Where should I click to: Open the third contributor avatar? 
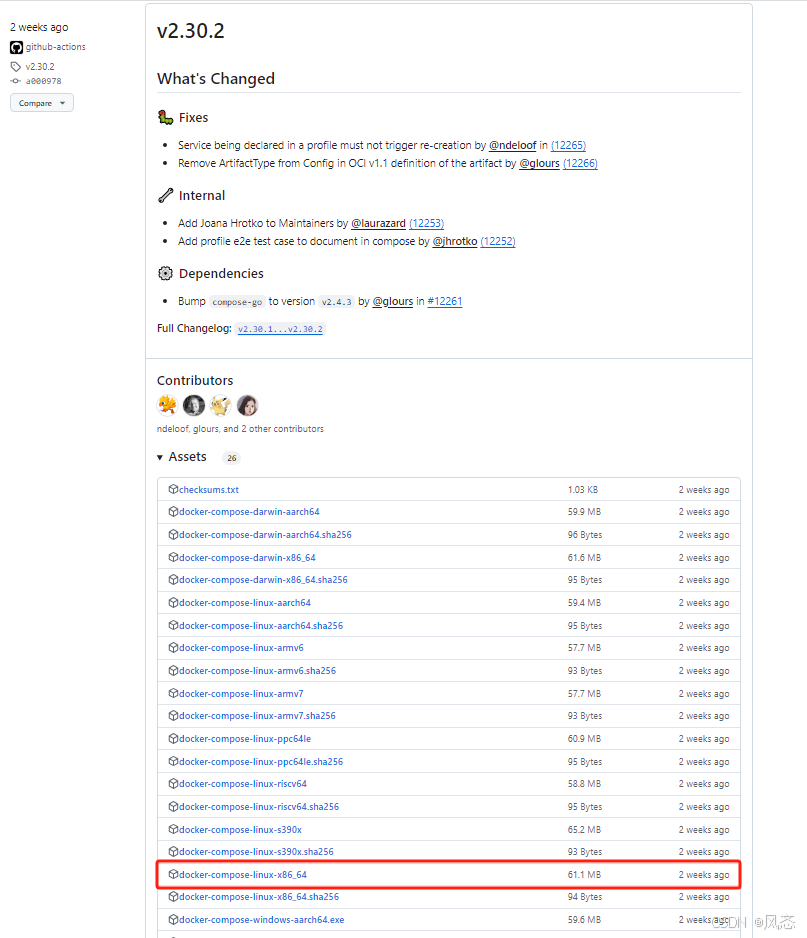coord(220,406)
